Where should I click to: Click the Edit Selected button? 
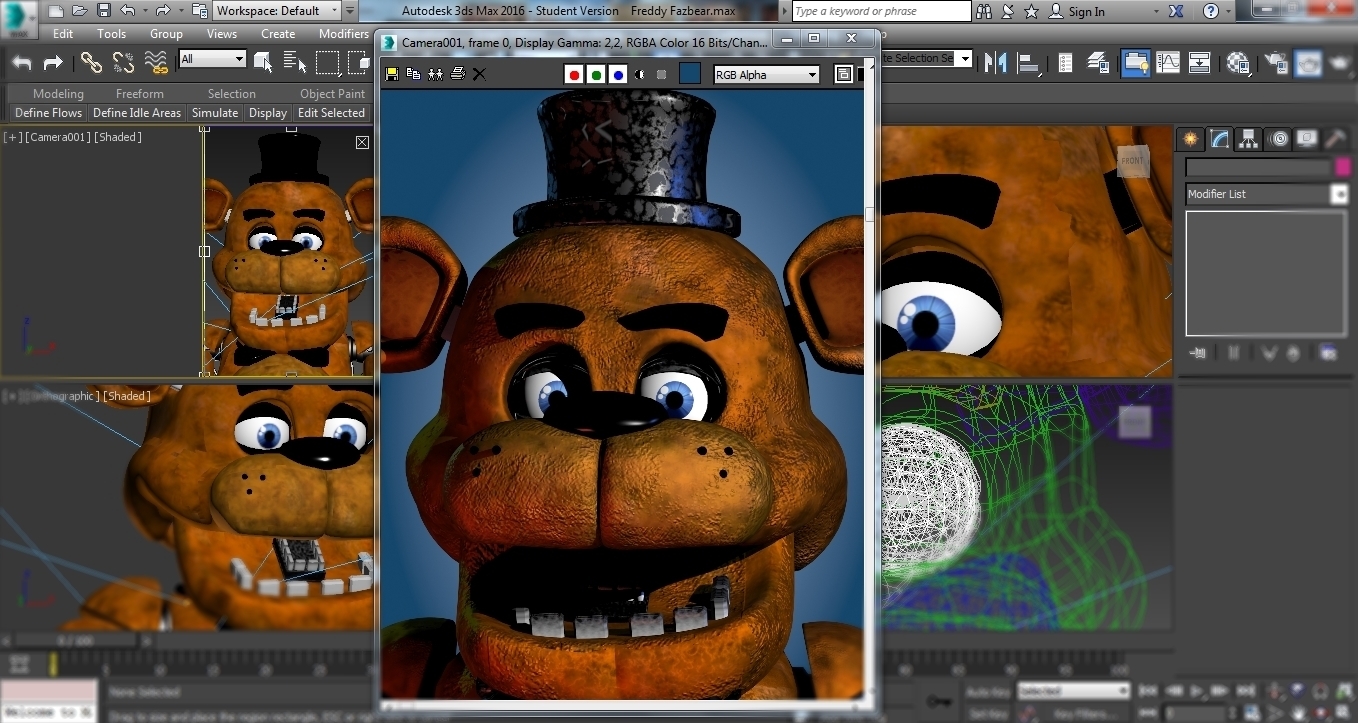click(x=331, y=113)
